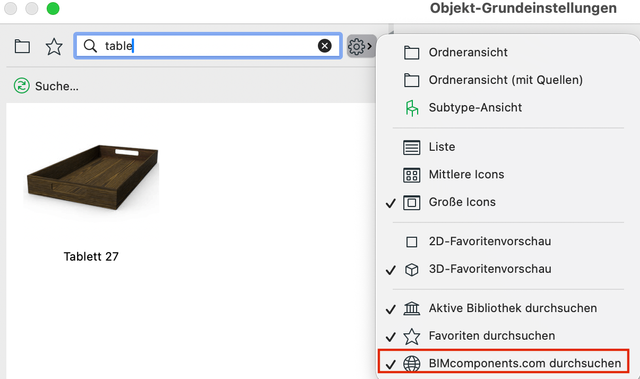The image size is (640, 379).
Task: Click folder icon beside Ordneransicht (mit Quellen)
Action: click(x=411, y=80)
